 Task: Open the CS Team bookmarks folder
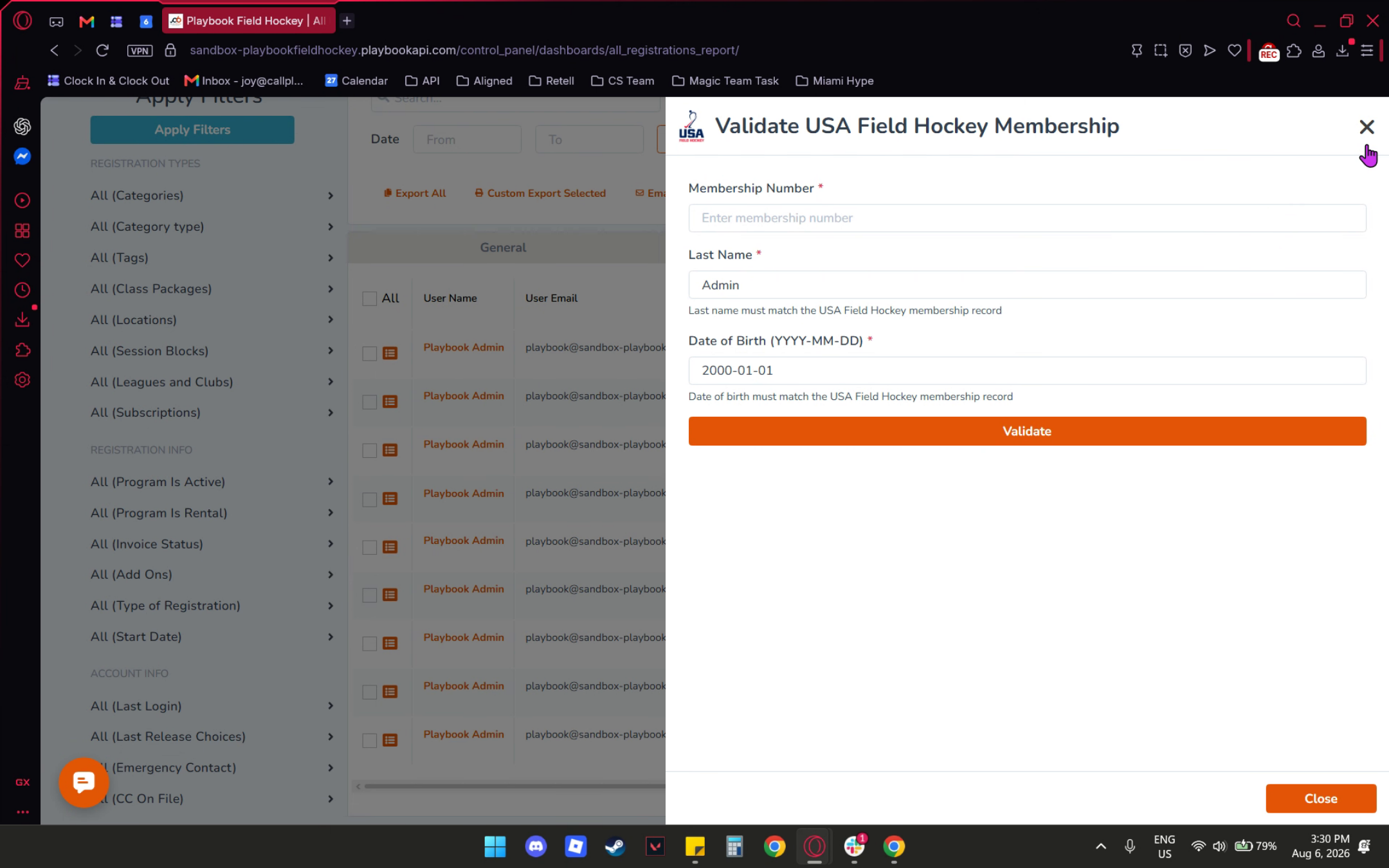(622, 81)
